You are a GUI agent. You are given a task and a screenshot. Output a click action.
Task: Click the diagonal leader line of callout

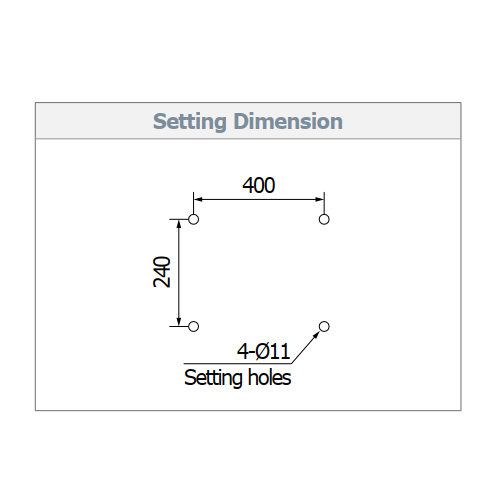[x=305, y=347]
